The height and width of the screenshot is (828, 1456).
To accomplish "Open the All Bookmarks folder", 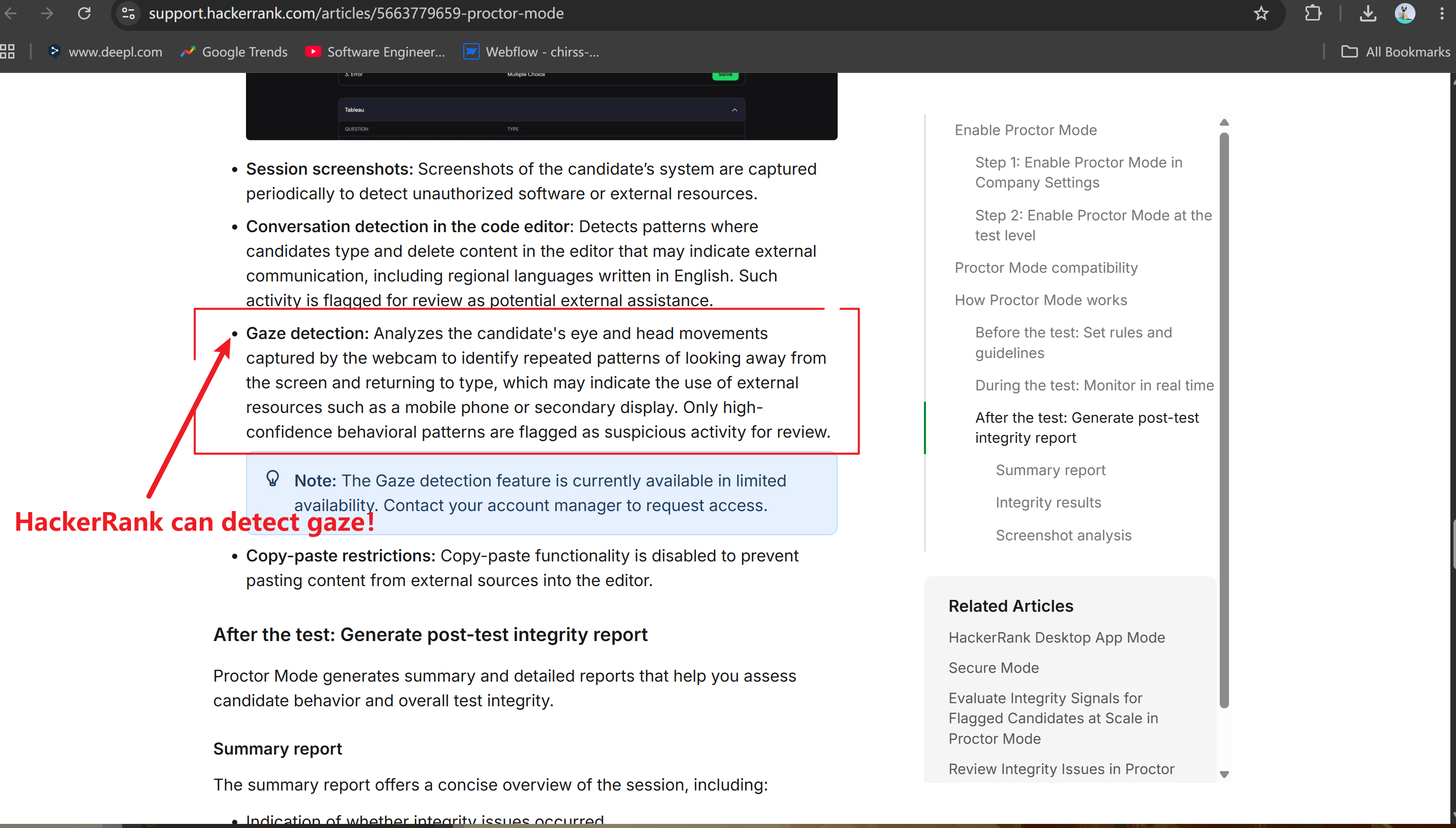I will point(1396,52).
